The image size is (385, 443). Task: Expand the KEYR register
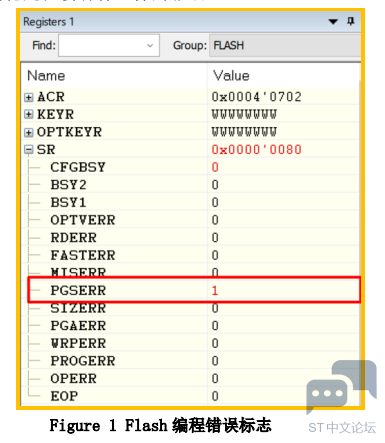coord(29,115)
